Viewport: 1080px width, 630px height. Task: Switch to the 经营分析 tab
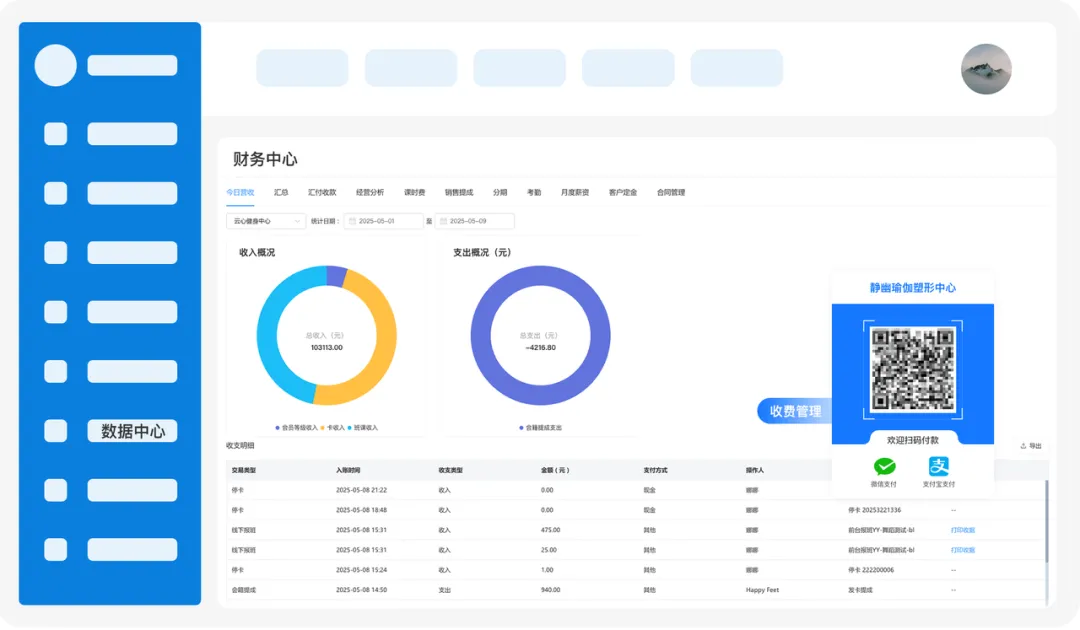(x=370, y=192)
